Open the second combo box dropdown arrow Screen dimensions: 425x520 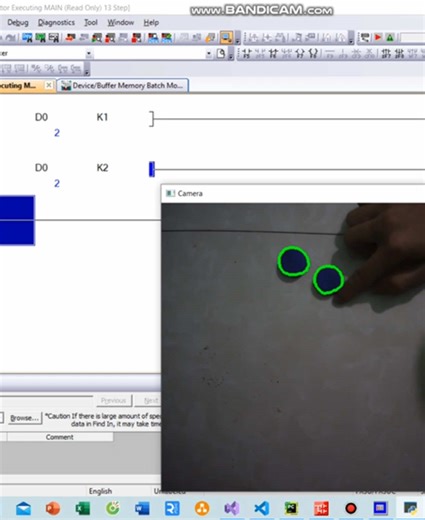tap(209, 54)
